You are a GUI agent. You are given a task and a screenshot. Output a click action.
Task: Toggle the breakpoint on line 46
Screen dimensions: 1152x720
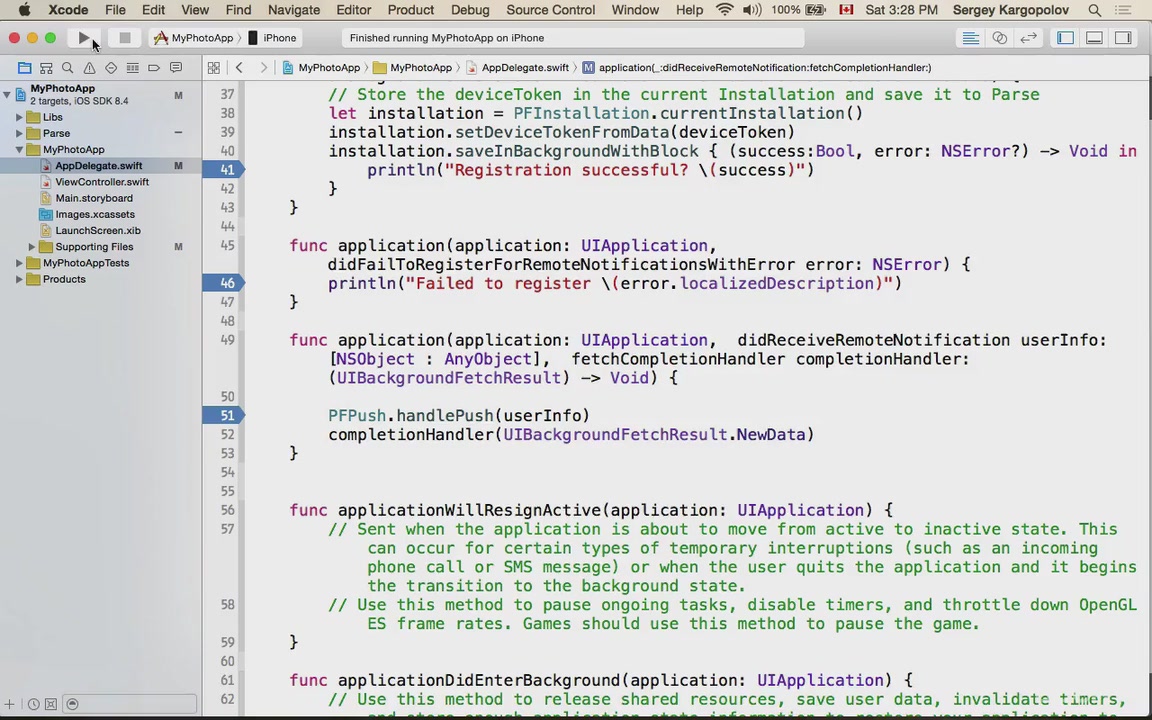tap(223, 283)
